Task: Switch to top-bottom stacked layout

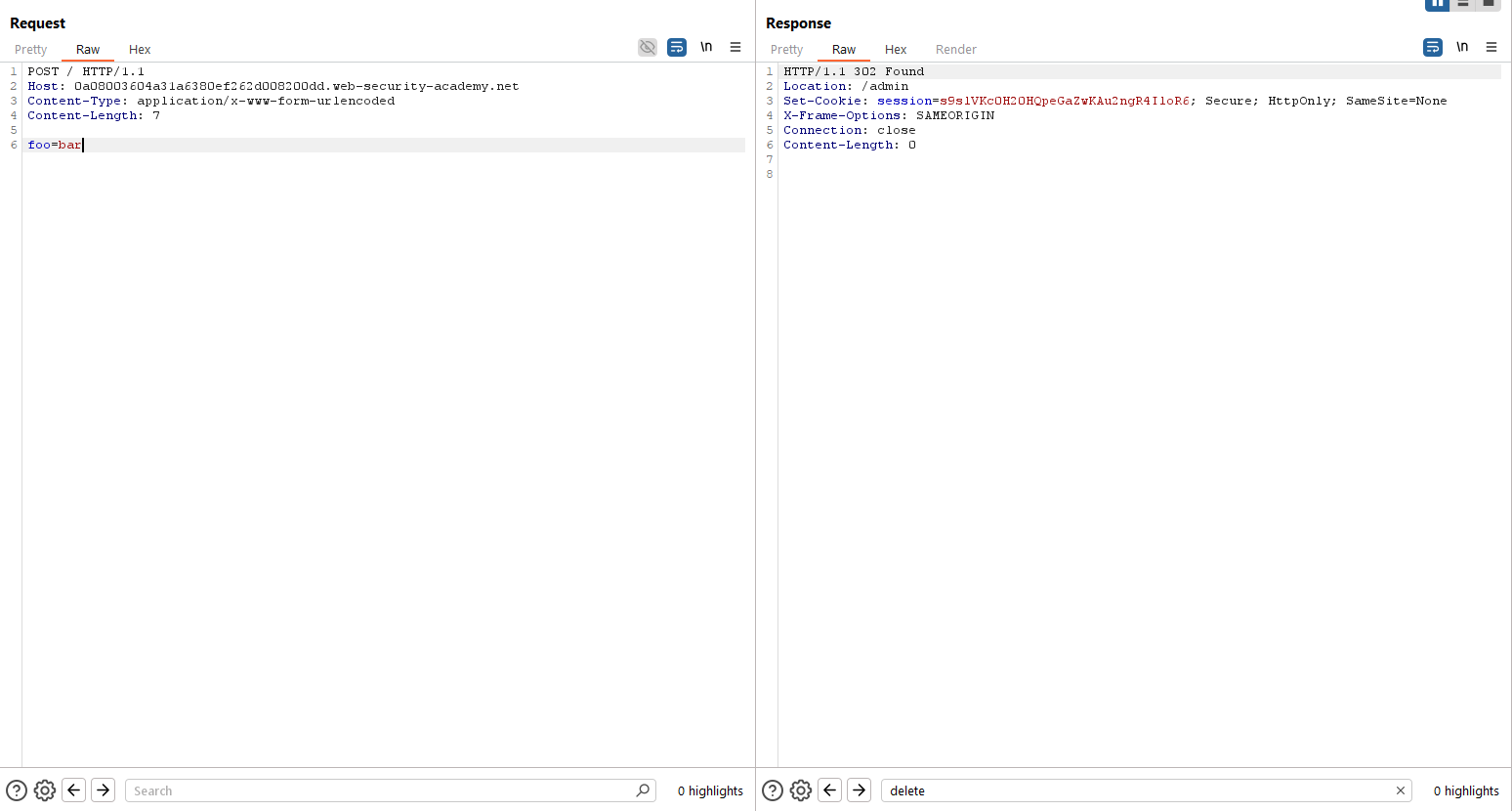Action: pos(1463,4)
